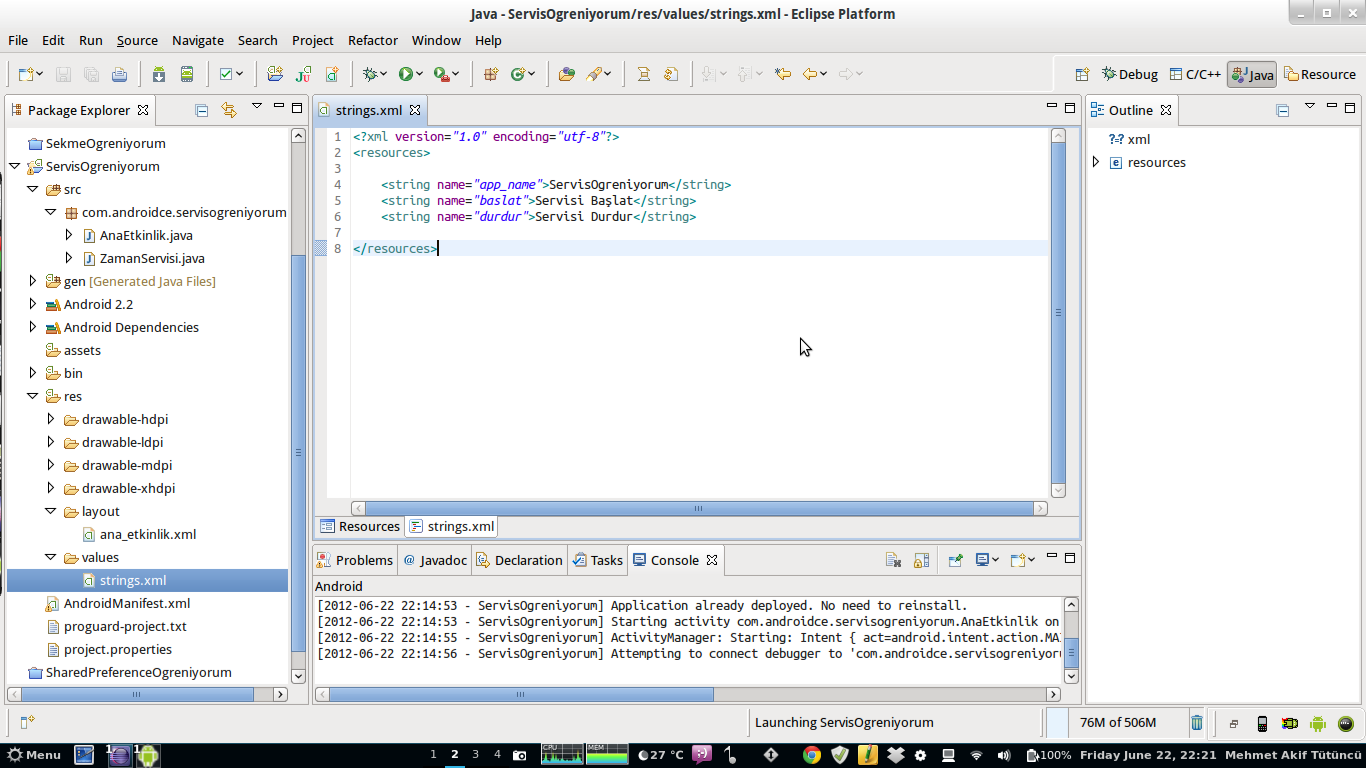Expand the gen Generated Java Files folder

tap(33, 281)
